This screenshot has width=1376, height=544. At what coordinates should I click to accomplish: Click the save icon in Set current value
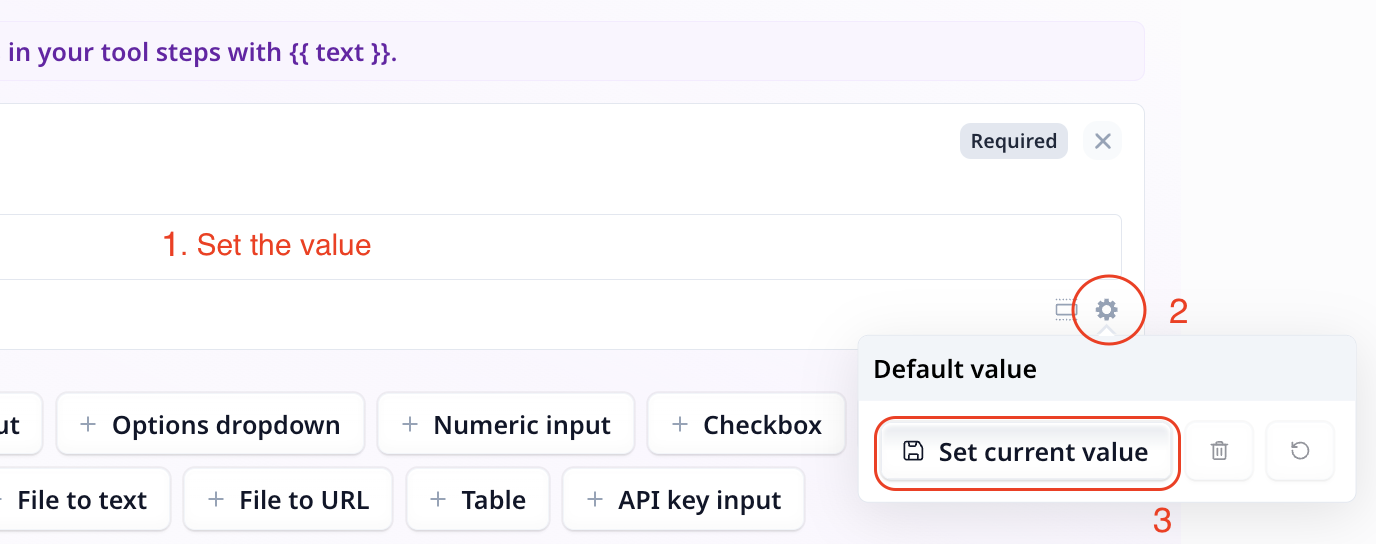pos(913,452)
